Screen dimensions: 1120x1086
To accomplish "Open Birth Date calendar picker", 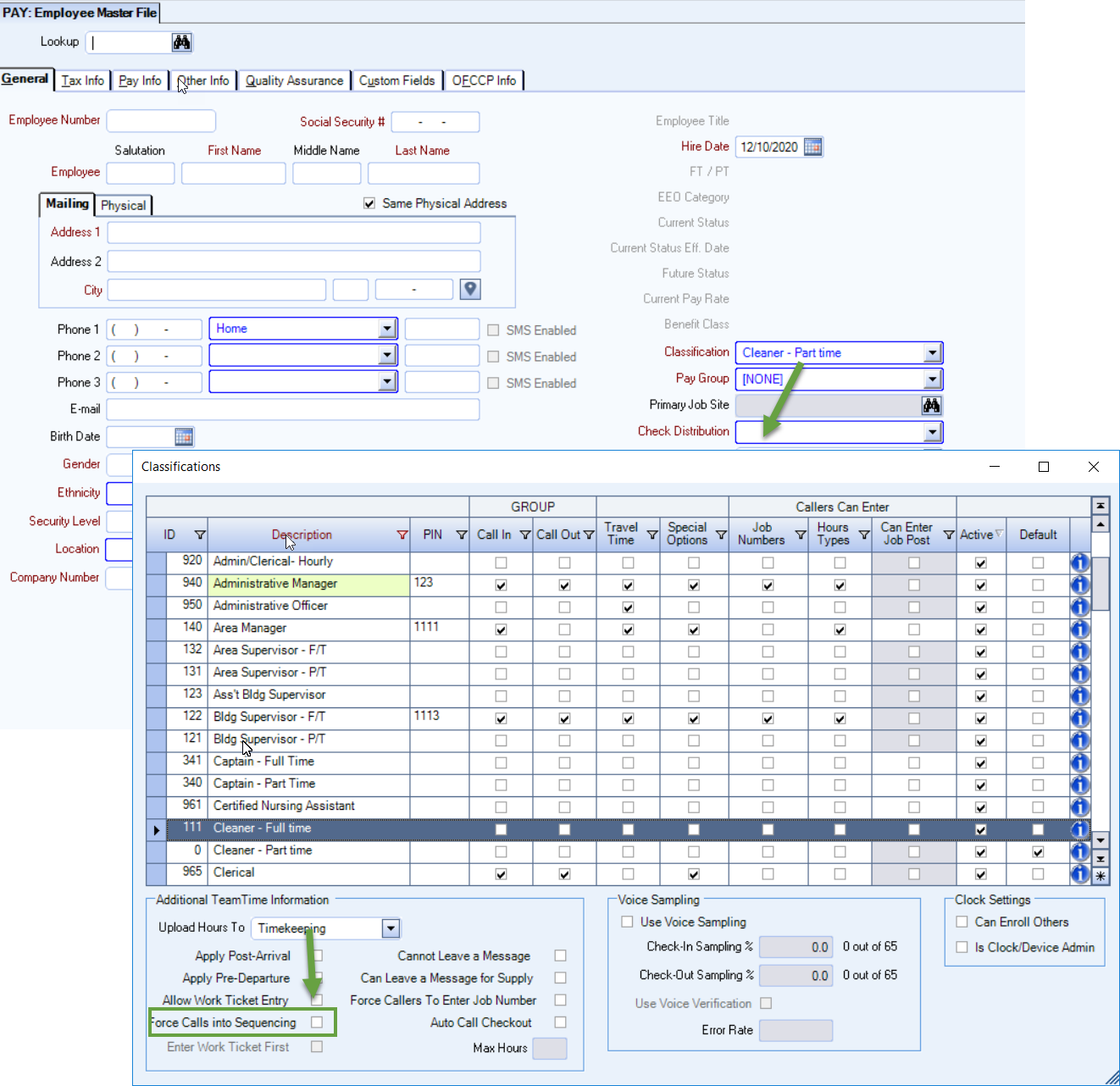I will [x=184, y=437].
